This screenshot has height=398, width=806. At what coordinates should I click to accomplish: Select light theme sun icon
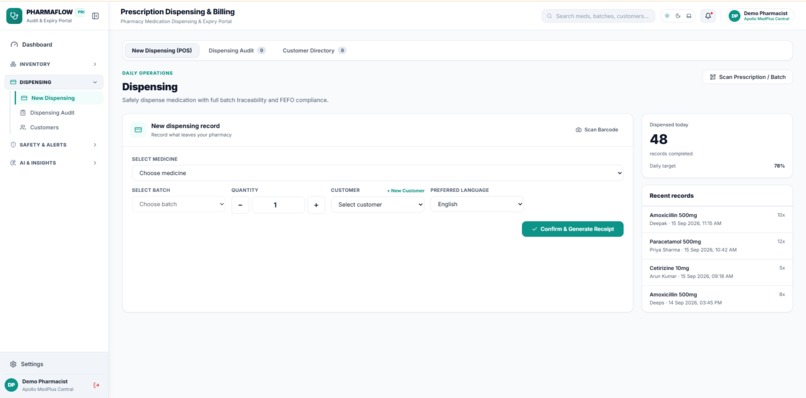click(x=667, y=16)
